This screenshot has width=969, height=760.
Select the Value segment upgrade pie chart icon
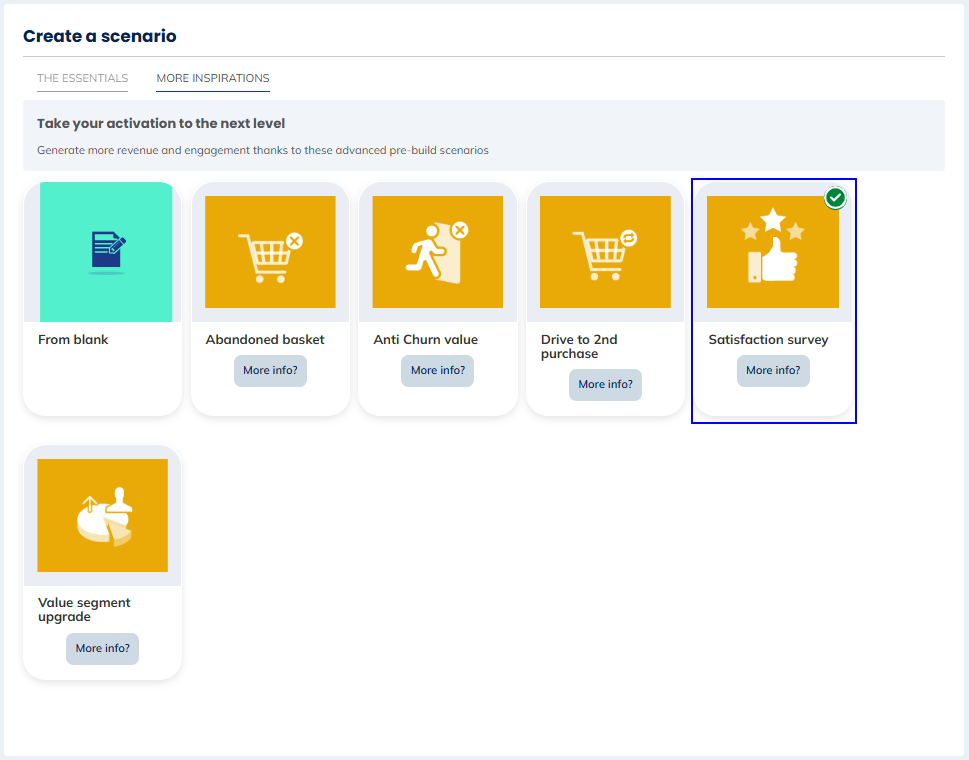103,515
